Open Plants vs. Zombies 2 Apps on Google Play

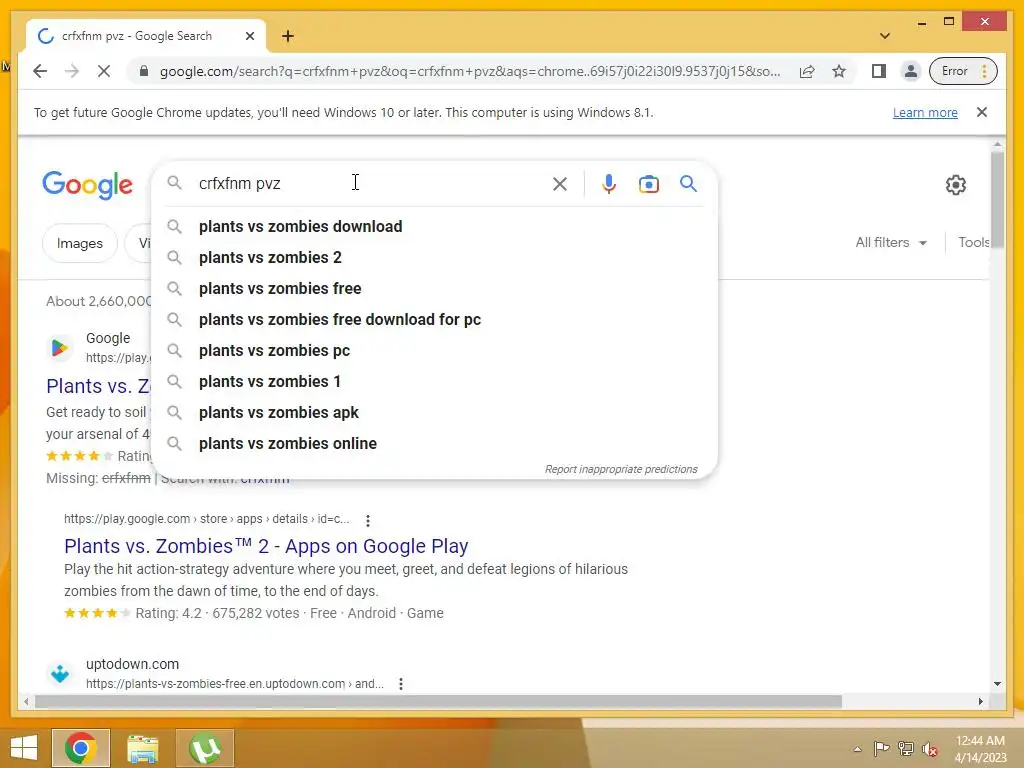[266, 545]
